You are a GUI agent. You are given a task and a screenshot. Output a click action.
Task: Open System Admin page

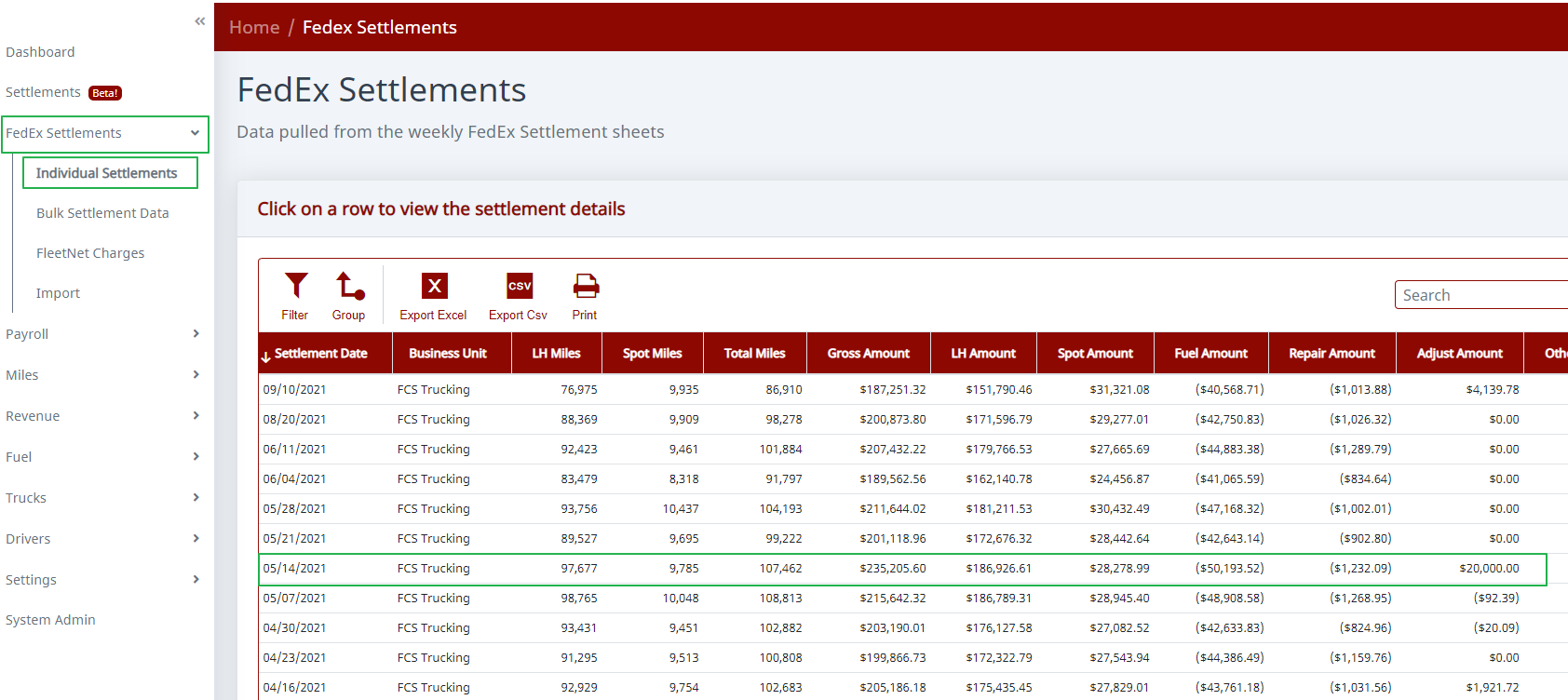50,620
